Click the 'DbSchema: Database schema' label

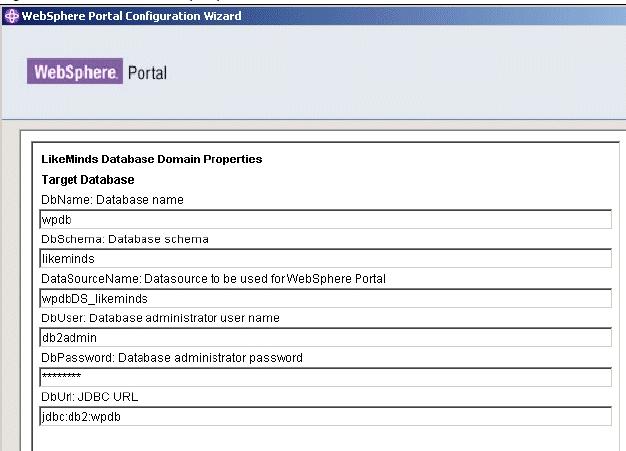coord(125,239)
